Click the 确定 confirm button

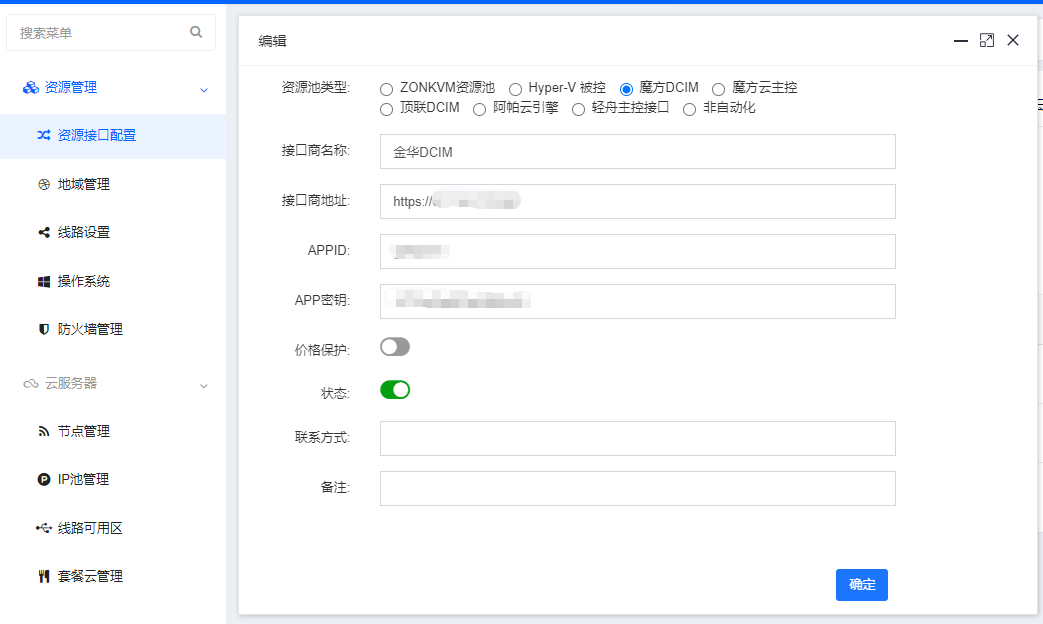(861, 585)
